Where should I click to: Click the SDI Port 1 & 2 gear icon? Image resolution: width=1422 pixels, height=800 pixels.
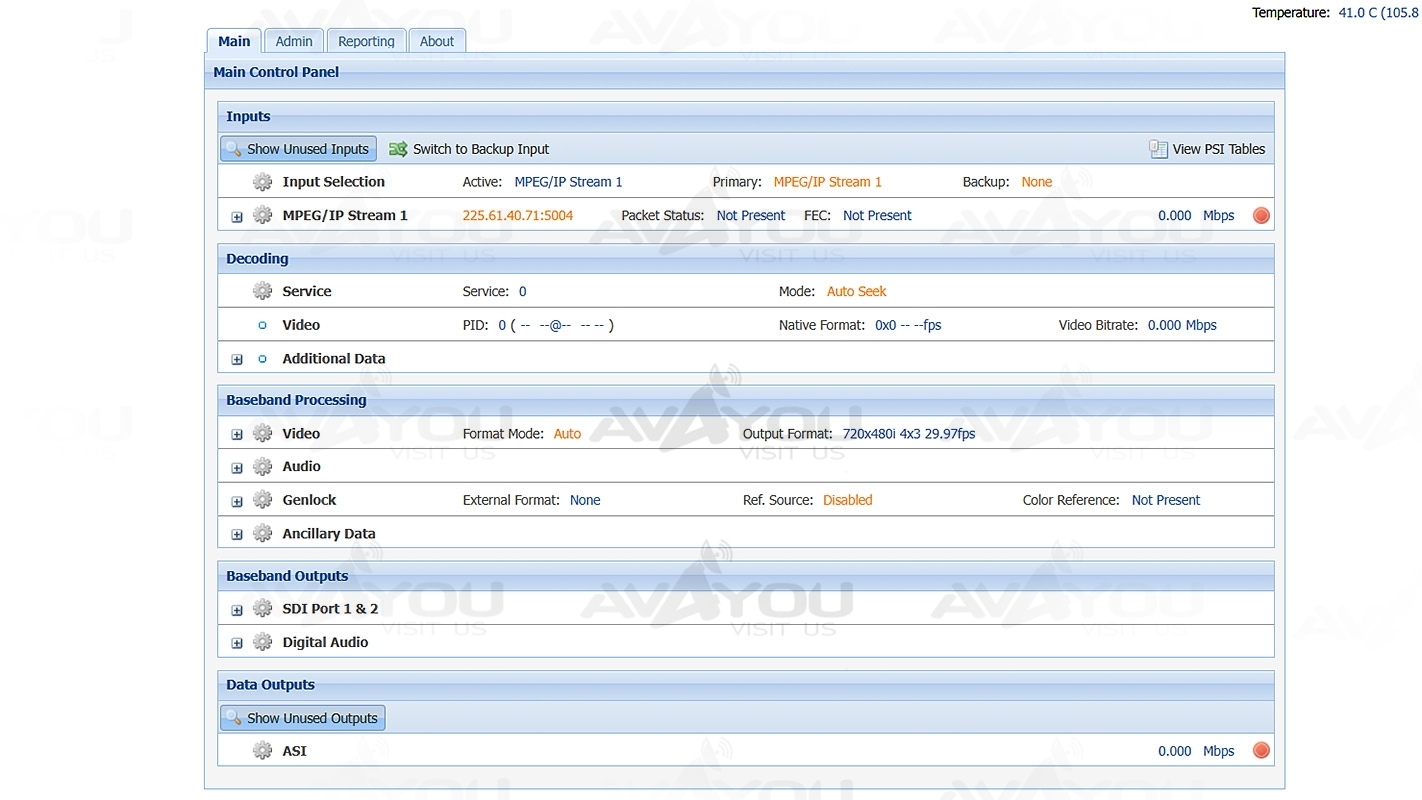(x=262, y=608)
